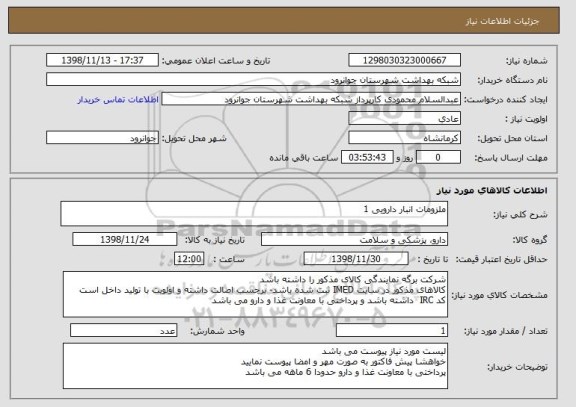576x407 pixels.
Task: Click the remaining time field 03:53:43
Action: tap(367, 158)
